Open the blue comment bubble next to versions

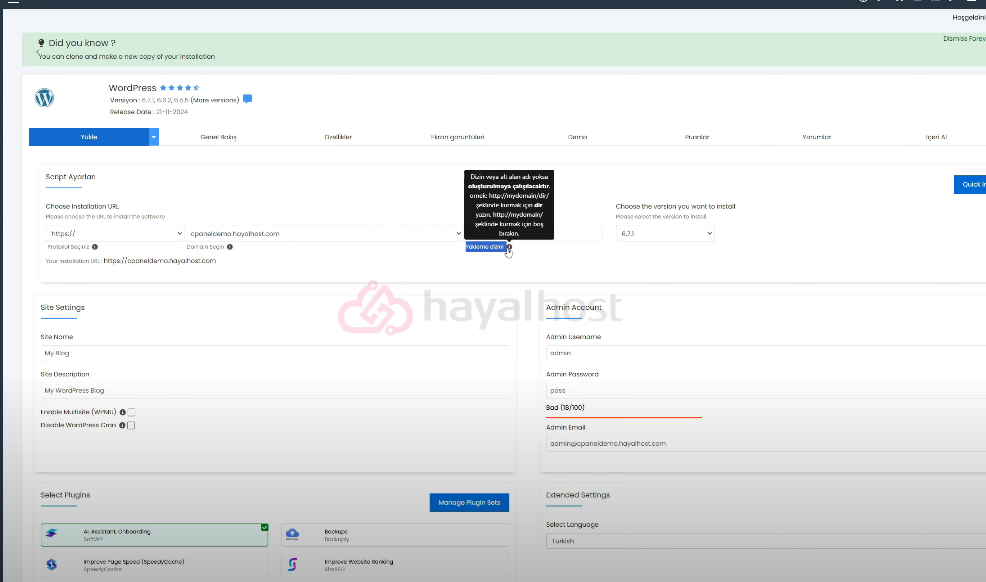[248, 99]
